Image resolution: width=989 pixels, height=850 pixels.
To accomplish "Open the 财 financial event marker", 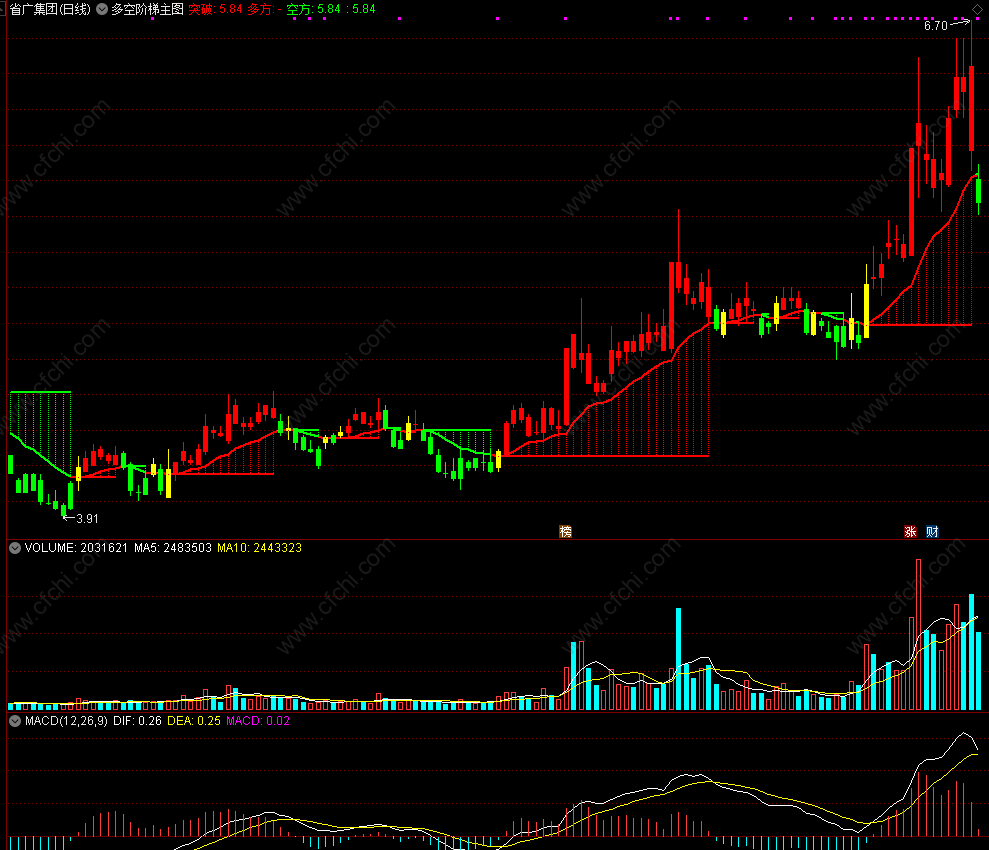I will point(932,532).
